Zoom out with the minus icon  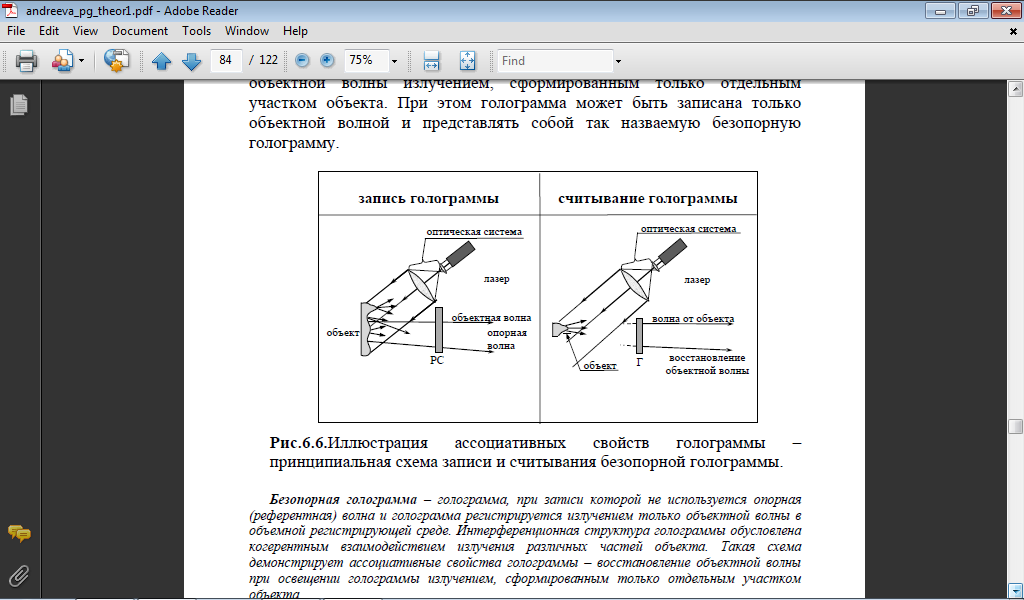coord(302,60)
